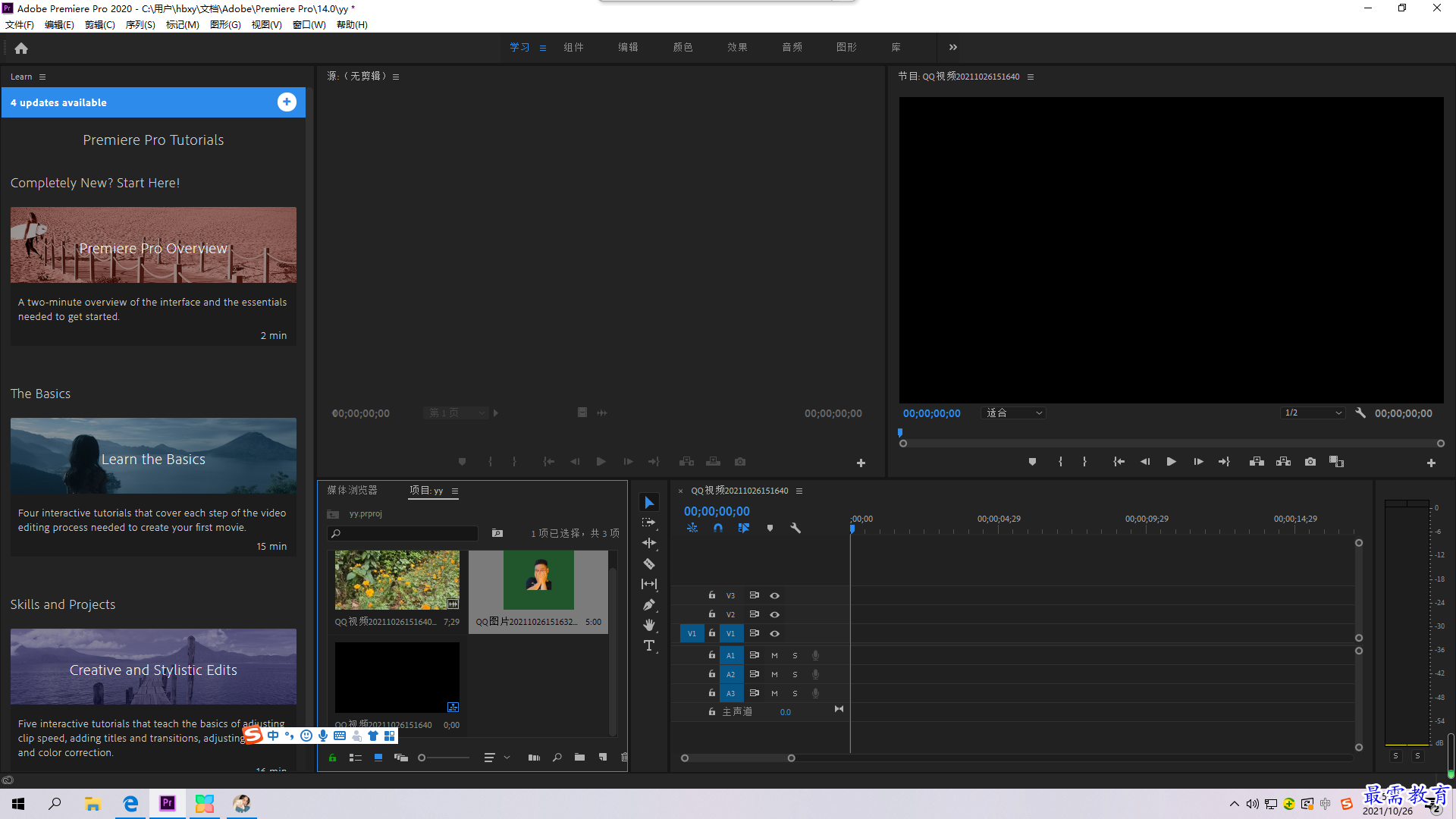Viewport: 1456px width, 819px height.
Task: Open 序列(S) menu
Action: (x=140, y=25)
